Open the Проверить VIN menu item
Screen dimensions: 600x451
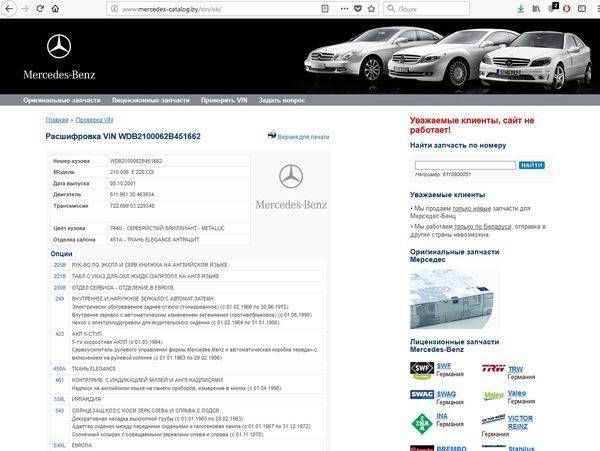[224, 100]
